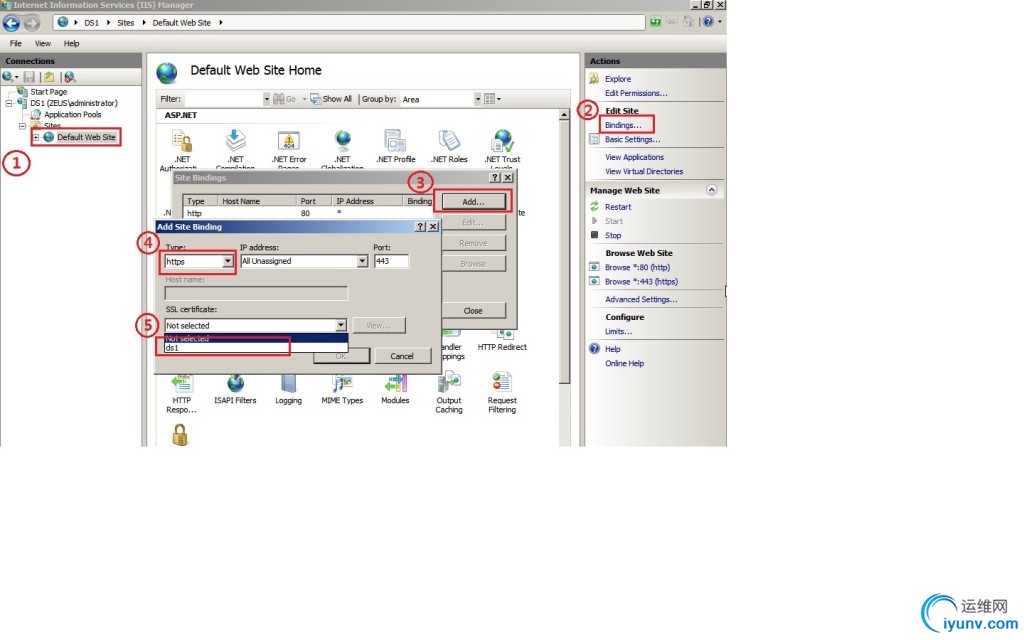This screenshot has width=1024, height=640.
Task: Expand the Default Web Site tree node
Action: coord(37,137)
